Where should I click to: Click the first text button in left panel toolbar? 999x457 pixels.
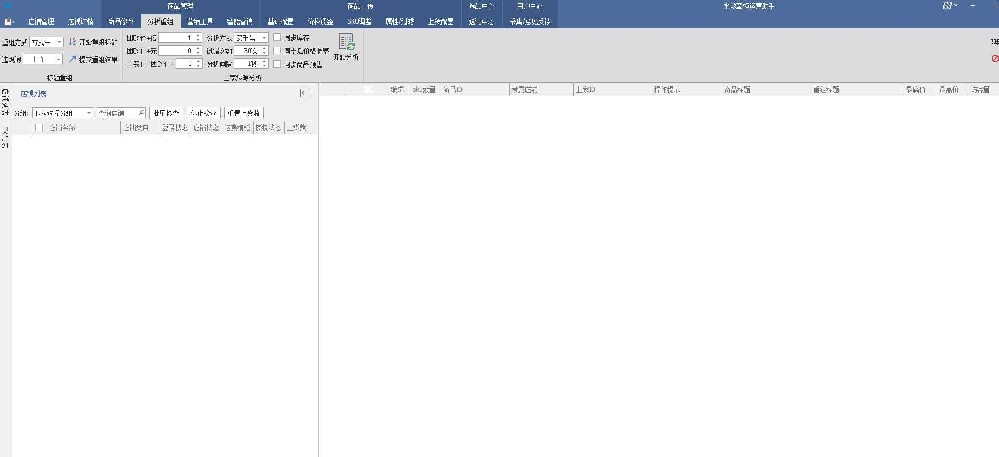[x=166, y=113]
